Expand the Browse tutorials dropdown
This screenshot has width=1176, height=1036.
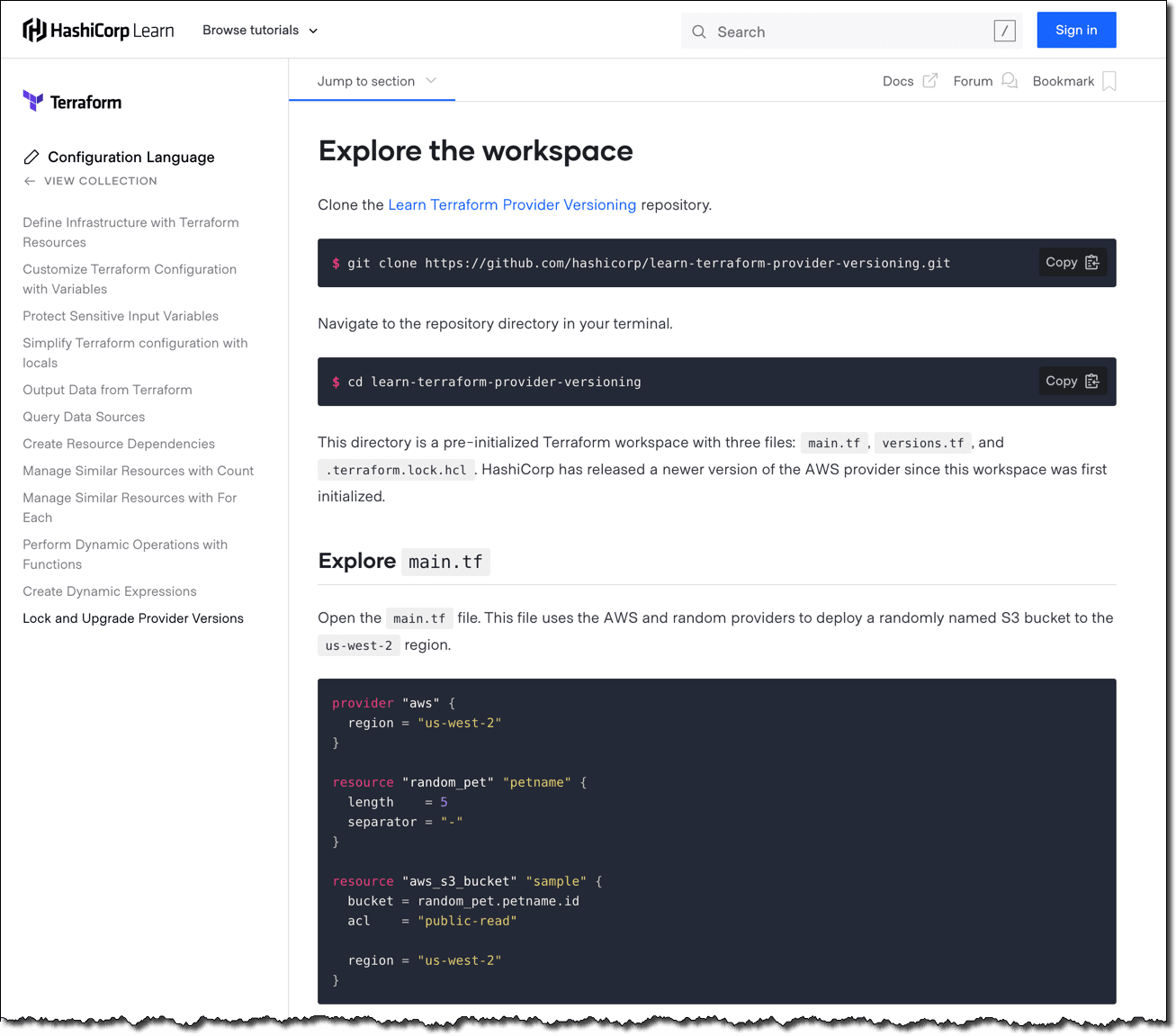(x=260, y=31)
